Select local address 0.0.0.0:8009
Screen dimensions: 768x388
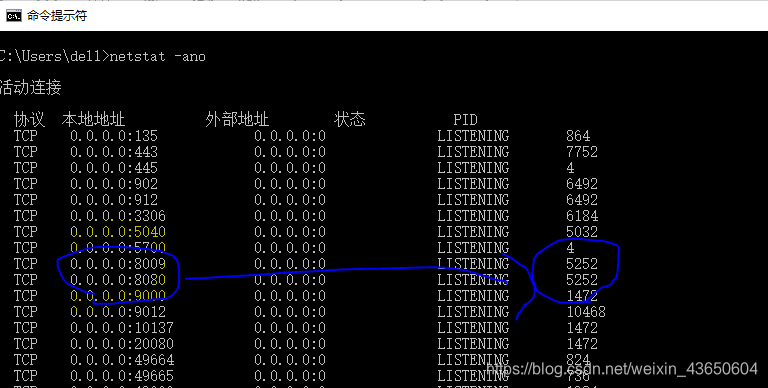[118, 264]
